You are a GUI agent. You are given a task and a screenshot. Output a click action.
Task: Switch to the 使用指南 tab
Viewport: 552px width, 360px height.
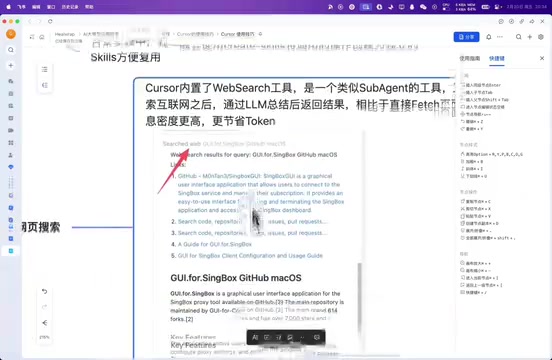tap(470, 58)
